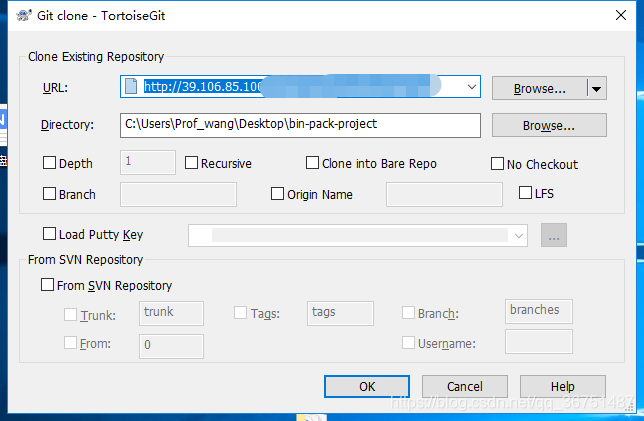
Task: Click the tags text field
Action: pos(340,313)
